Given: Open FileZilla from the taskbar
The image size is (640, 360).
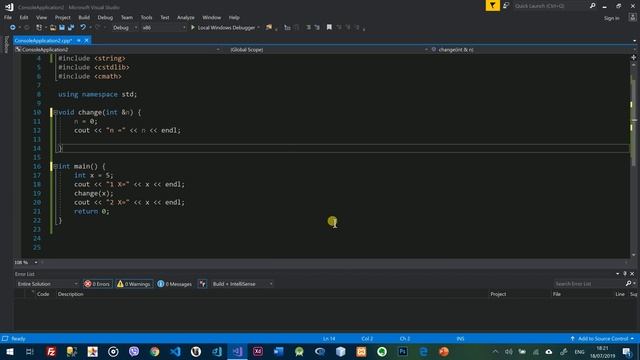Looking at the screenshot, I should [51, 352].
